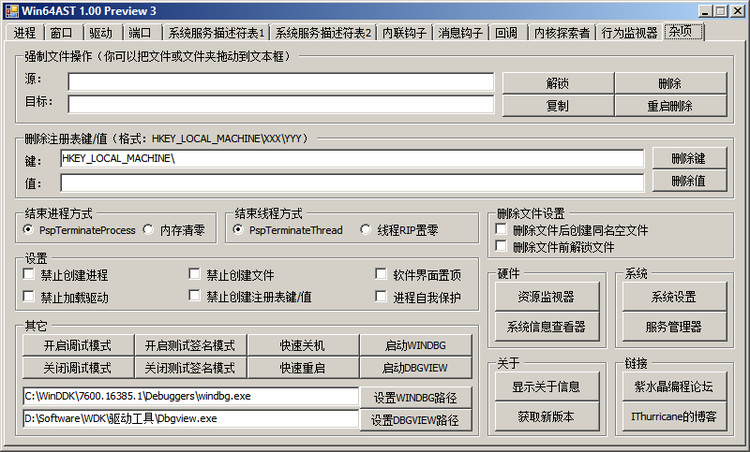The image size is (750, 452).
Task: Open the 内核探索者 tab
Action: coord(562,33)
